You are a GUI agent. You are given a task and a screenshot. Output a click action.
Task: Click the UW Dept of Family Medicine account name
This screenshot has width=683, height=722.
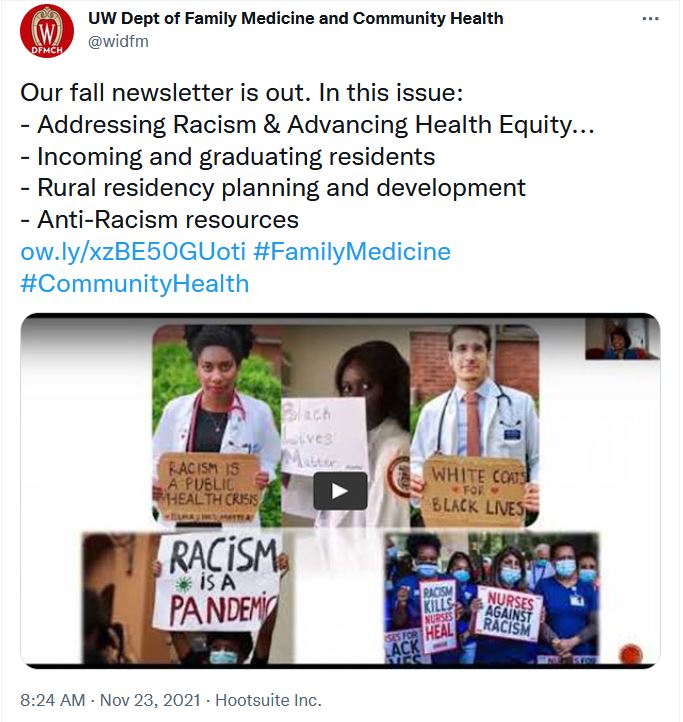click(x=296, y=18)
